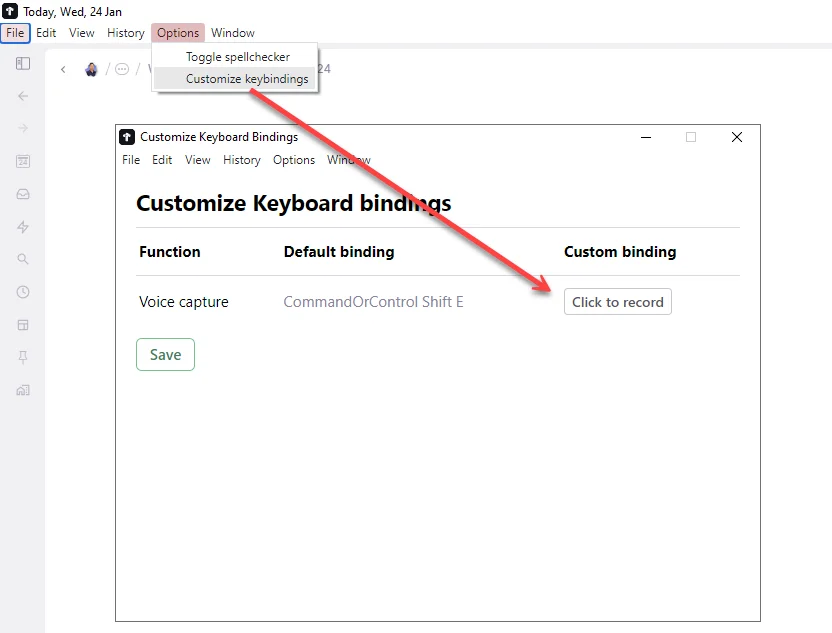Open search via magnifier icon
Image resolution: width=832 pixels, height=633 pixels.
(x=23, y=259)
